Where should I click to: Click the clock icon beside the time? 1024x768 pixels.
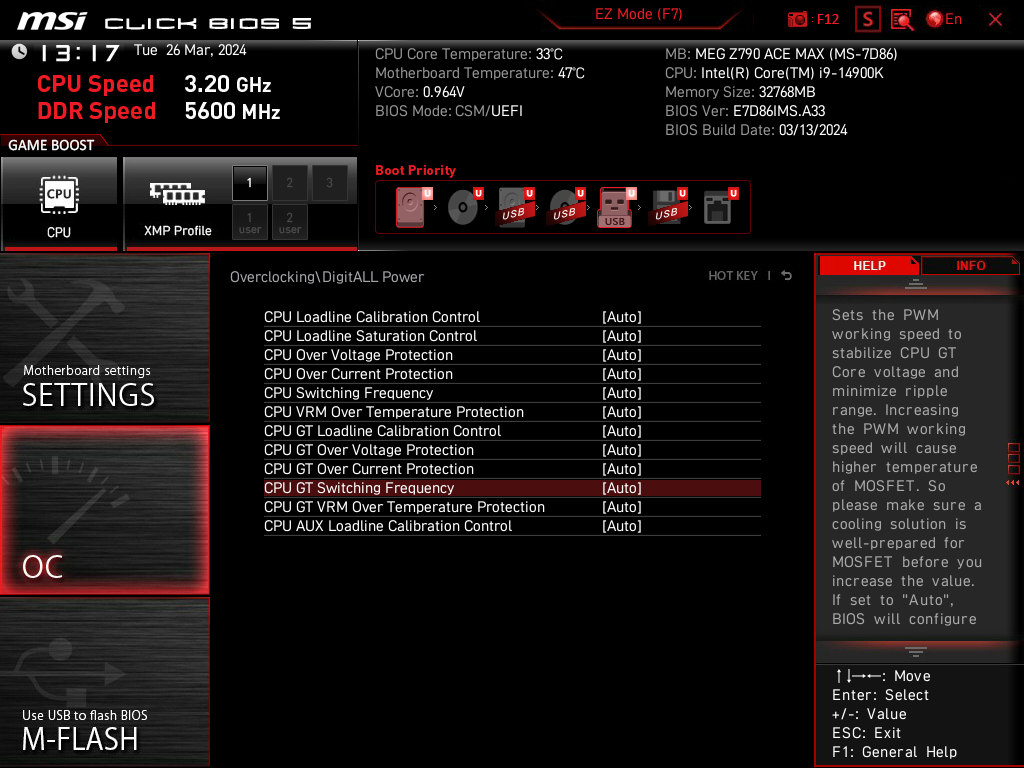(x=20, y=52)
